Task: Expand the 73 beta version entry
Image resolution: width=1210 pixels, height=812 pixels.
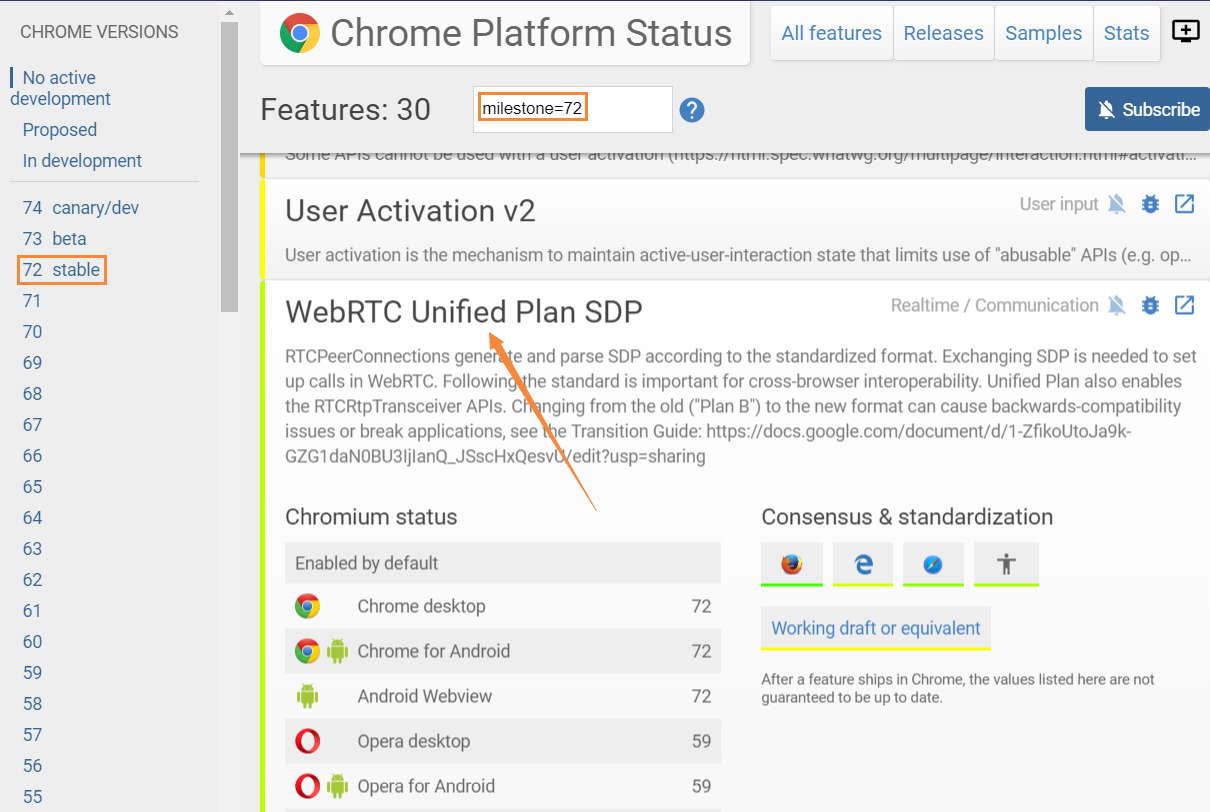Action: click(x=60, y=238)
